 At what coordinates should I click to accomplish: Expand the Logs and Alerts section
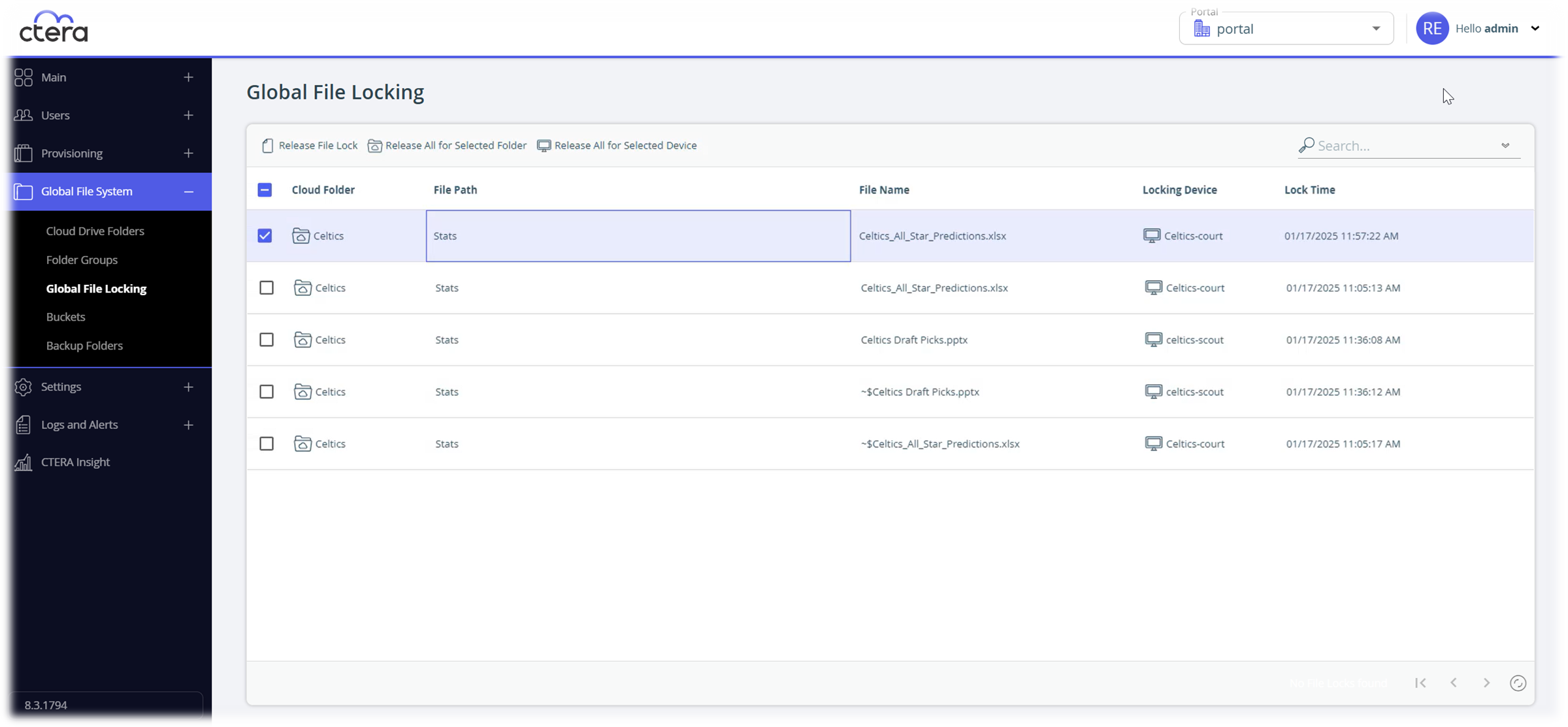tap(188, 425)
